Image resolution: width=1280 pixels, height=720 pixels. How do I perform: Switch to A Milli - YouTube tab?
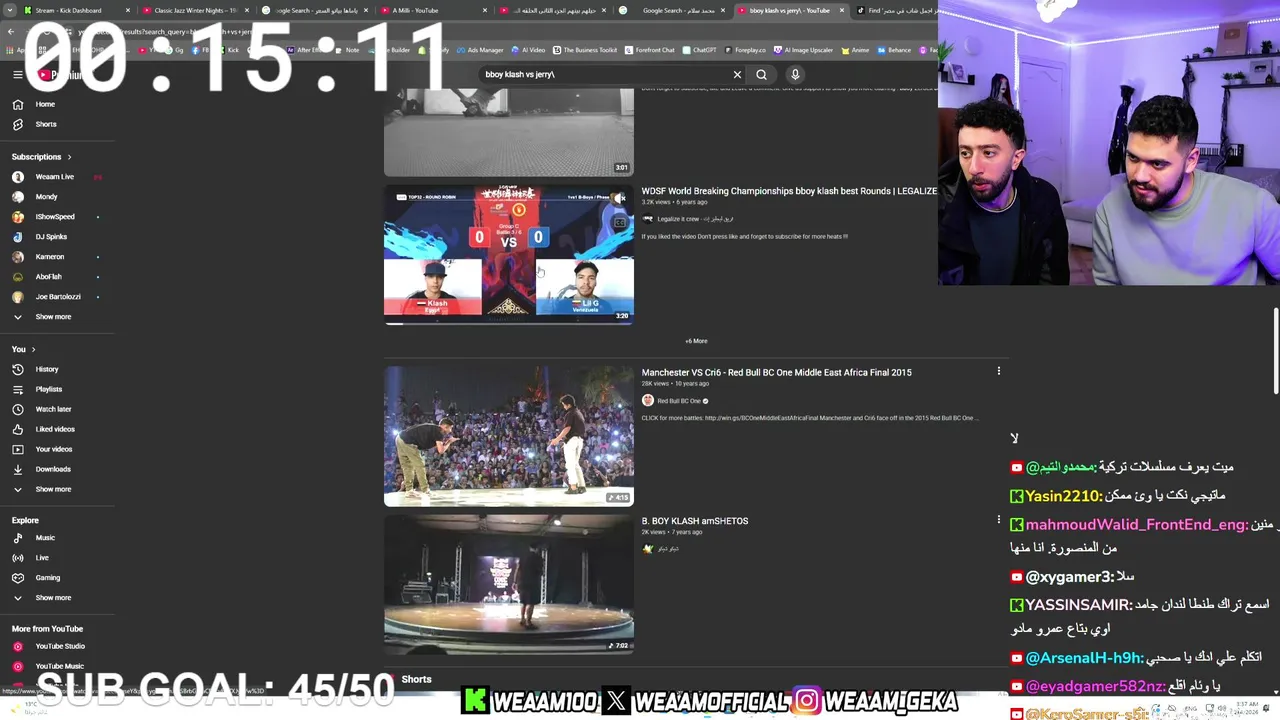tap(430, 10)
